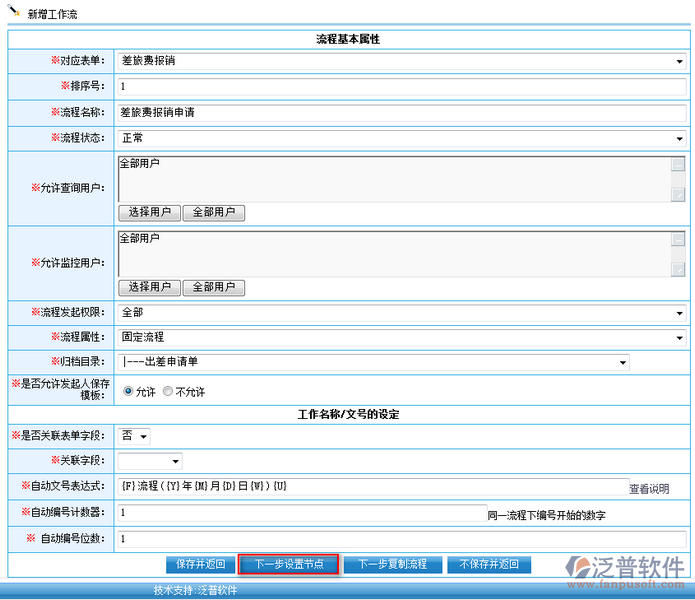Click 选择用户 button under 允许查询用户

click(x=149, y=213)
